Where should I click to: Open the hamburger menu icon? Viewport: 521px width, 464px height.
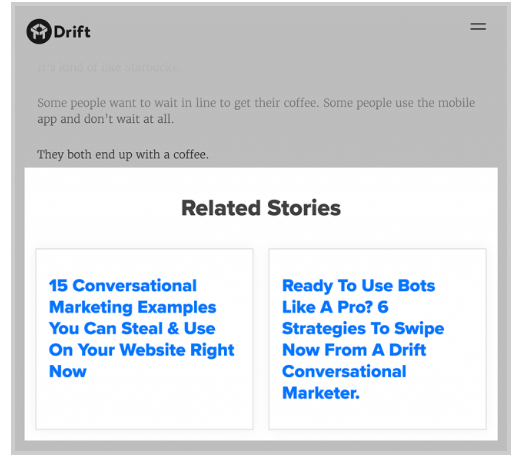coord(478,27)
